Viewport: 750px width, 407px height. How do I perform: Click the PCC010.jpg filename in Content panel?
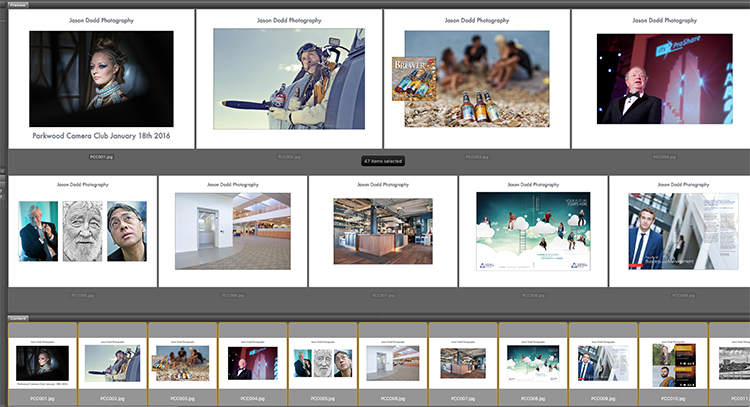click(673, 398)
